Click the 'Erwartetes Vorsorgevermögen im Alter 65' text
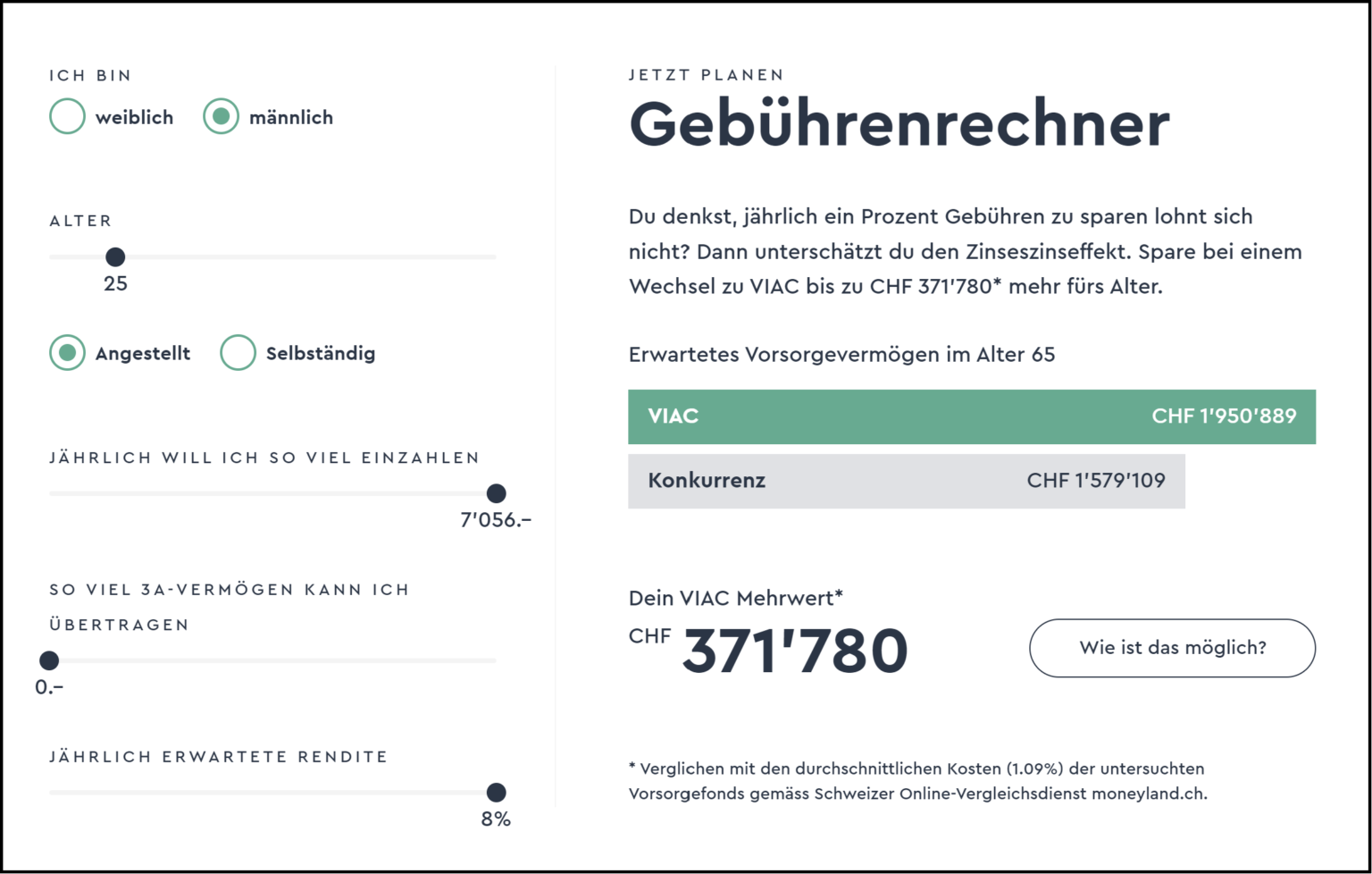This screenshot has width=1372, height=874. pos(841,354)
